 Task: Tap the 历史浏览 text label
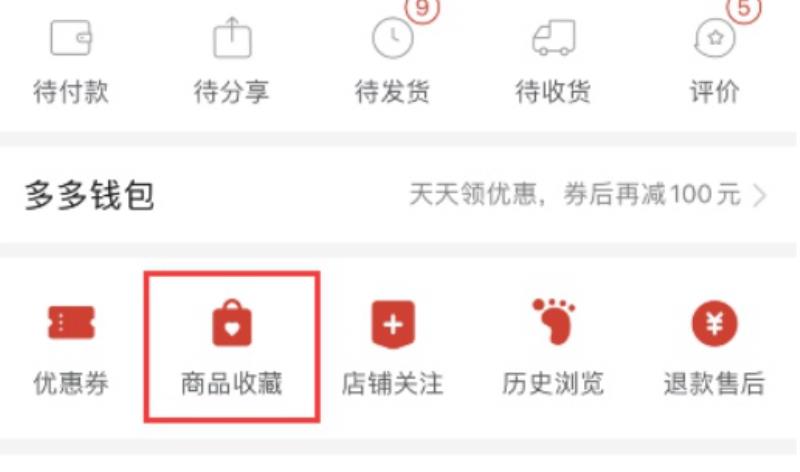[554, 384]
